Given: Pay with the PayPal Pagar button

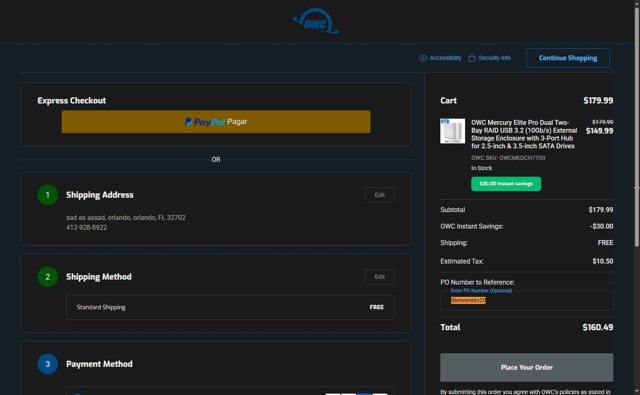Looking at the screenshot, I should [216, 122].
